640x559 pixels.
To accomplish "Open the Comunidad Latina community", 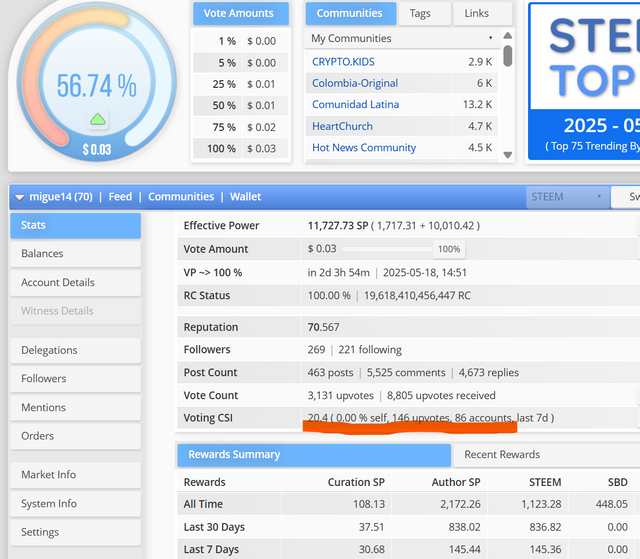I will click(356, 104).
